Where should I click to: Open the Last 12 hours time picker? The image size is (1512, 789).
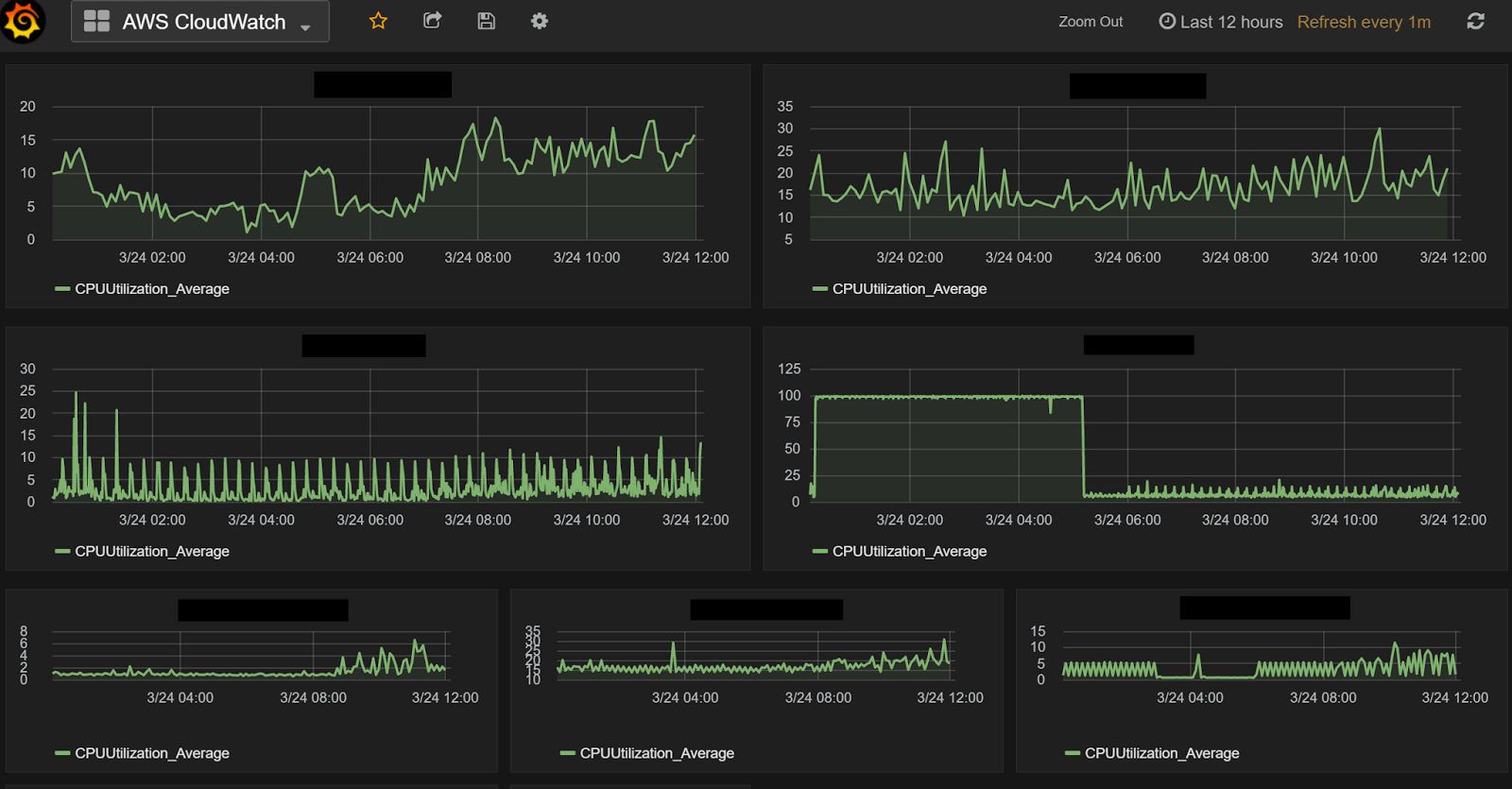[1221, 22]
